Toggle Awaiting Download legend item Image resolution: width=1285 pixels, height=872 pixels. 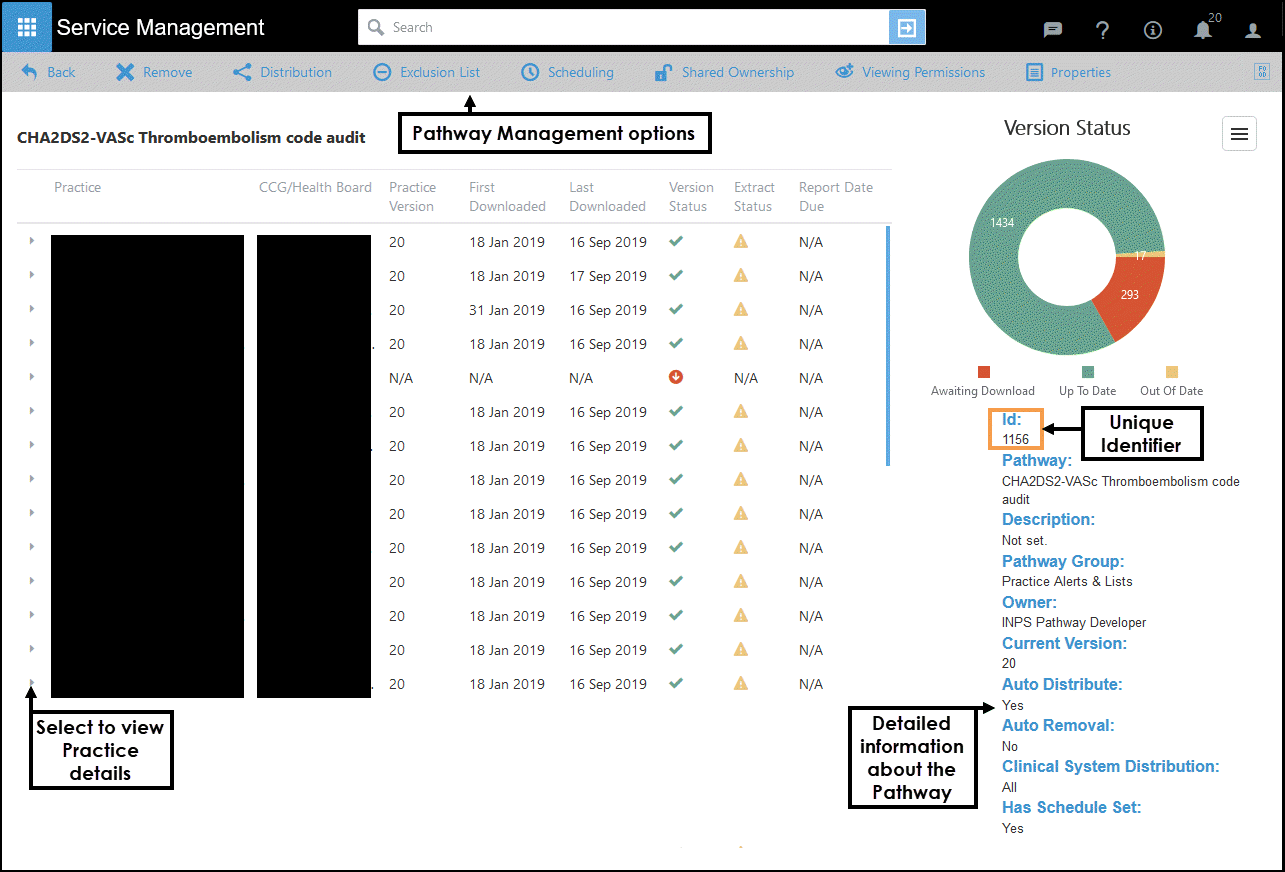(x=984, y=381)
